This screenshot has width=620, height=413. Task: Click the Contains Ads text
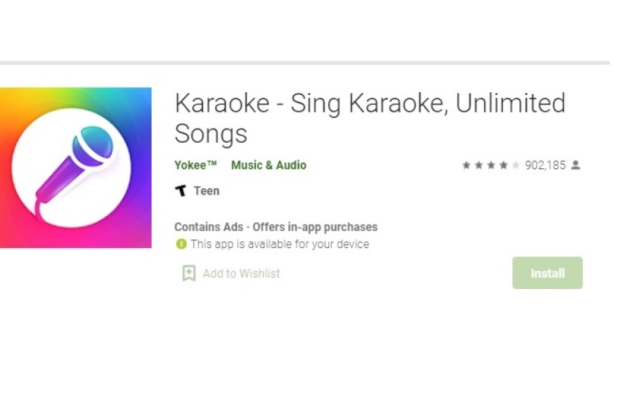pos(206,227)
